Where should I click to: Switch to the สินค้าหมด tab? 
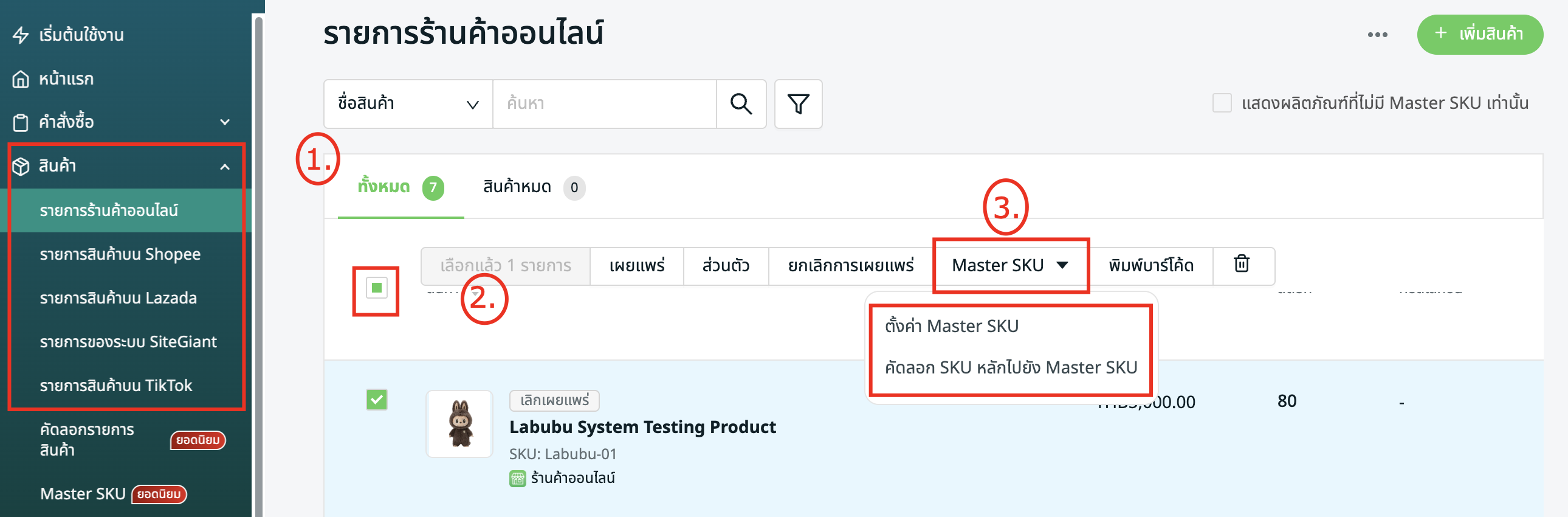[x=517, y=187]
